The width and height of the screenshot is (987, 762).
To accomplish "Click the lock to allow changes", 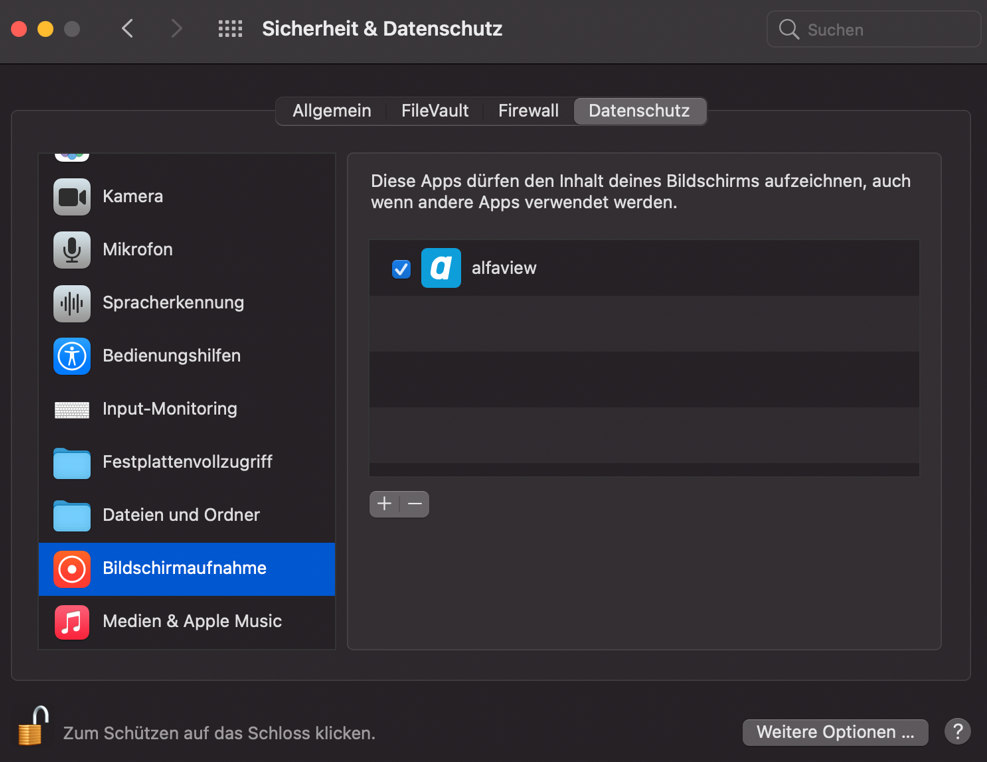I will click(29, 727).
